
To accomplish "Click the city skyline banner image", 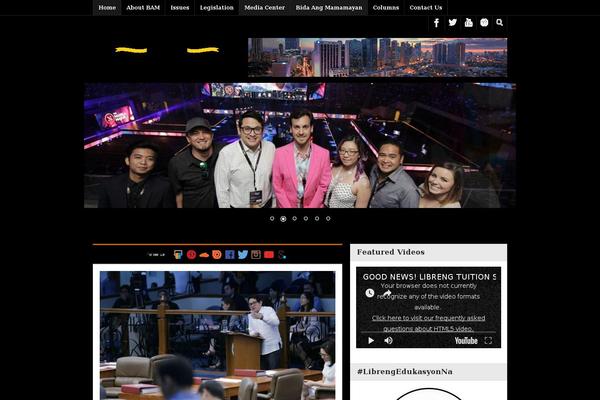I will pos(377,57).
